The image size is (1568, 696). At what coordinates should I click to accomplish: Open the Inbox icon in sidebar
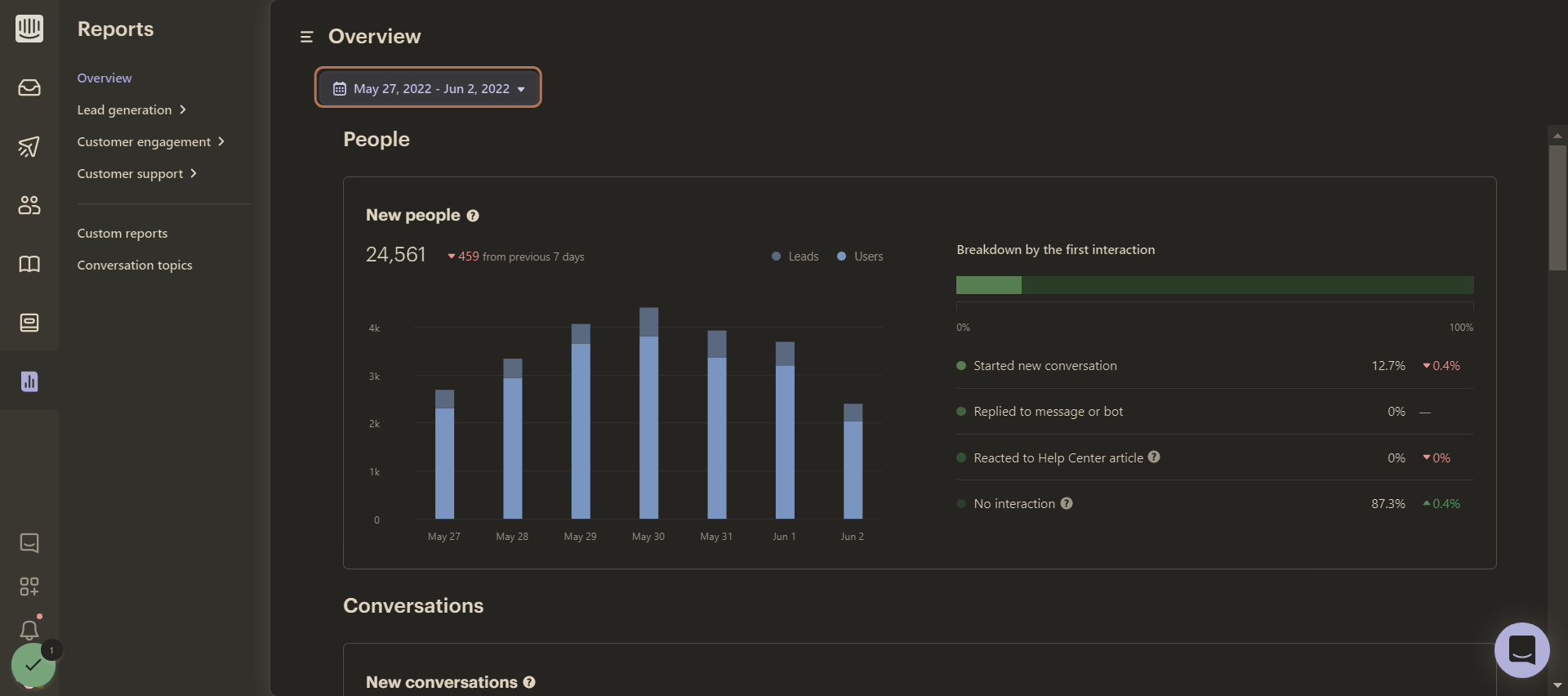(29, 87)
